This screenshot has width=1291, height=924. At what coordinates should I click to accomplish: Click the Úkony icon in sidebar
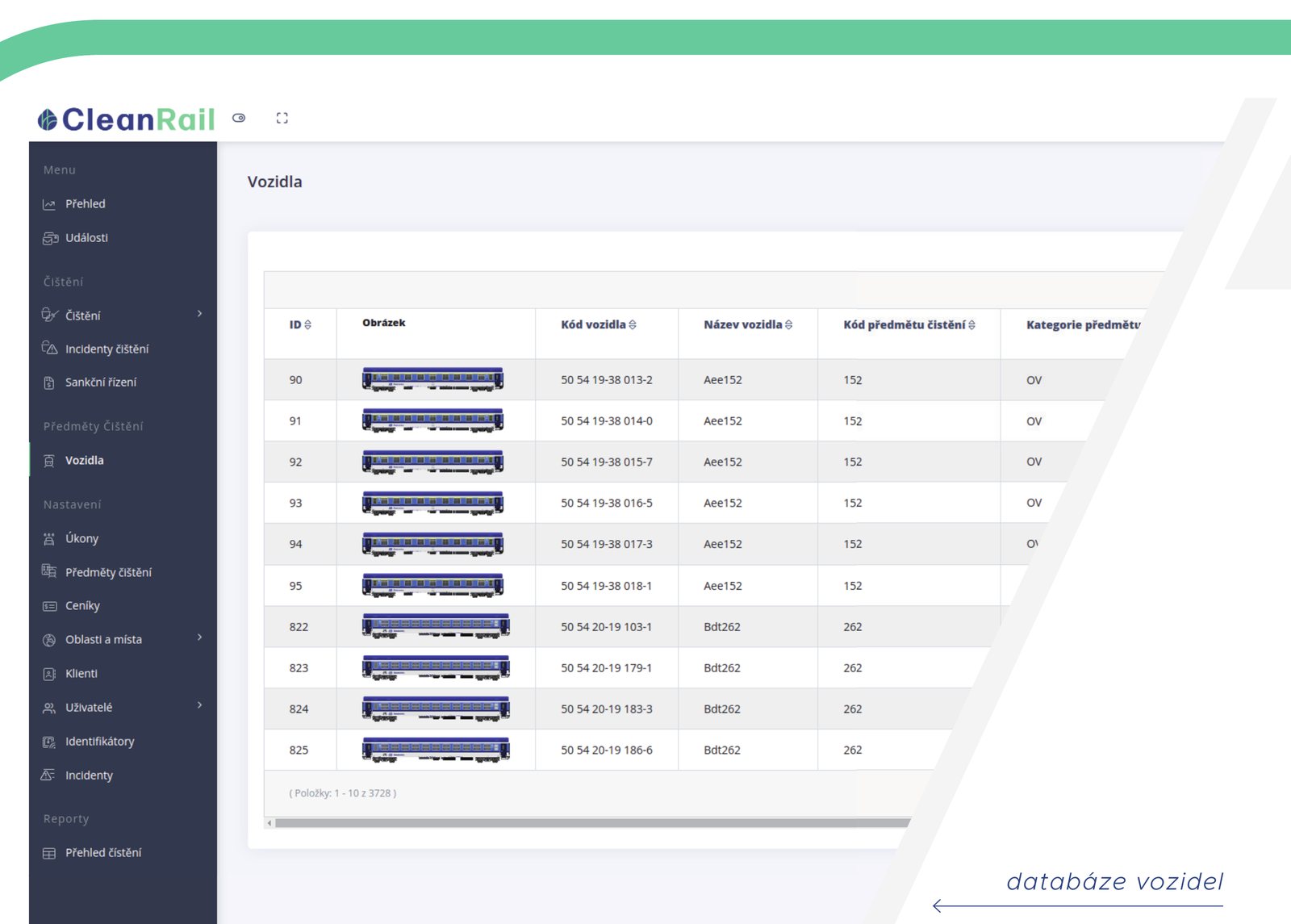pos(49,539)
